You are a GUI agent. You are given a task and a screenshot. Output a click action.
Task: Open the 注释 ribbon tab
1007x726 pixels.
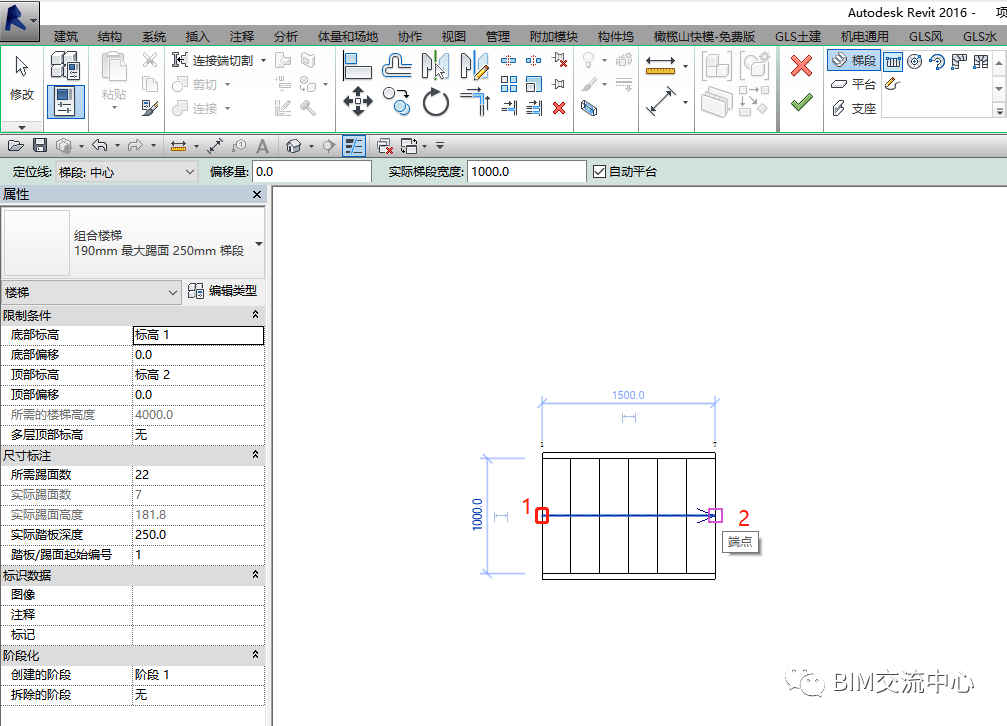click(241, 37)
